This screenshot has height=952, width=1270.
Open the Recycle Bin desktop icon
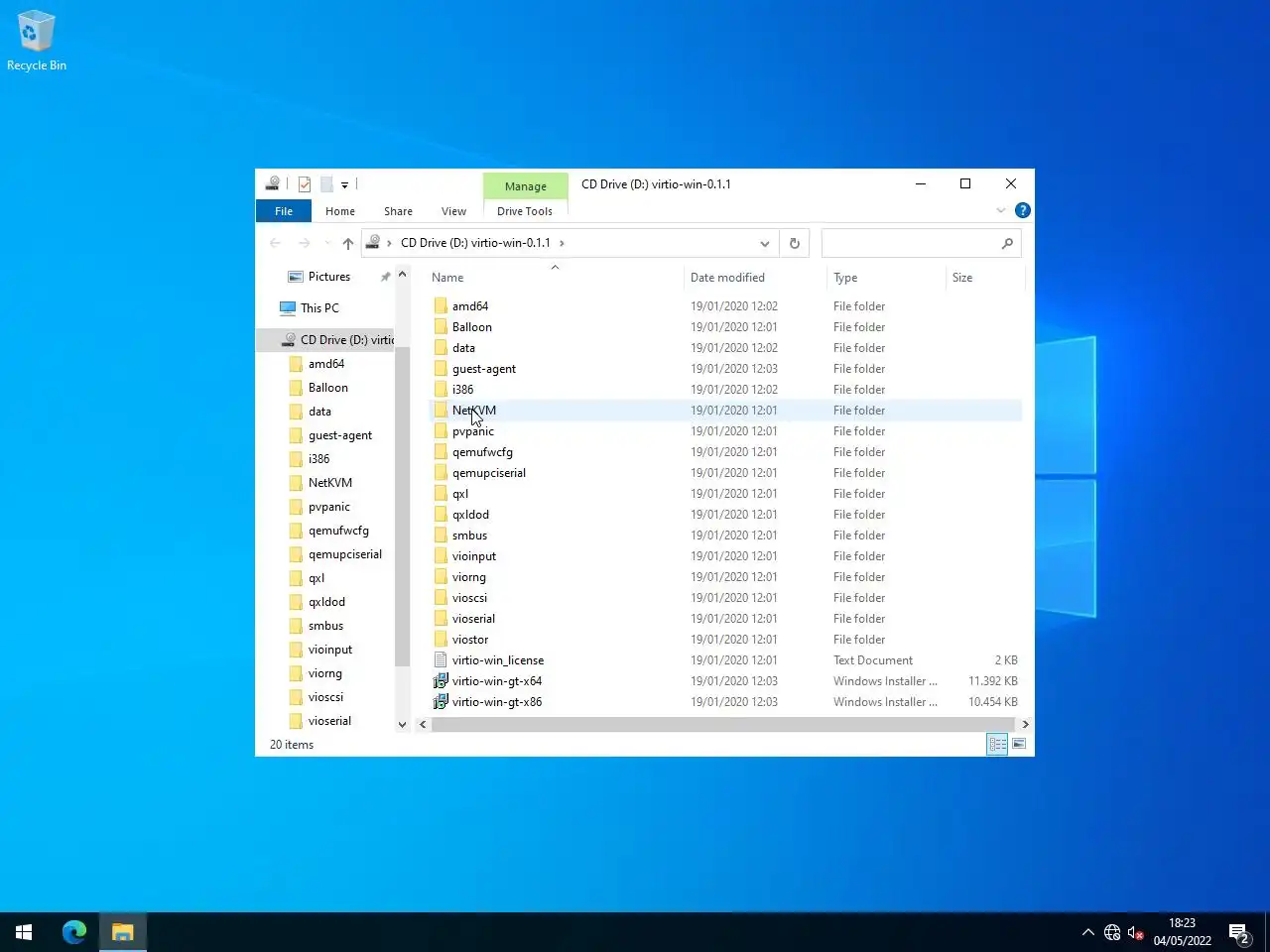point(37,41)
